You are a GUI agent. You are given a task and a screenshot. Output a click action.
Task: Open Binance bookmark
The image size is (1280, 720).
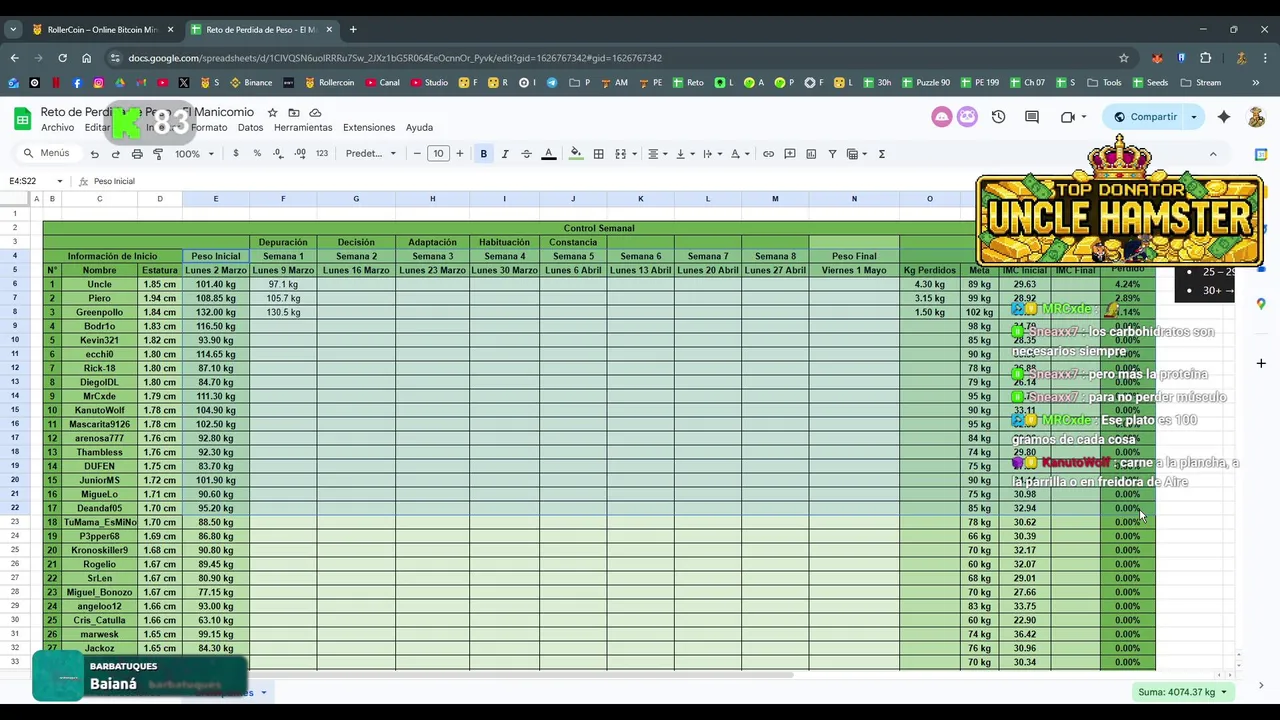pyautogui.click(x=251, y=83)
